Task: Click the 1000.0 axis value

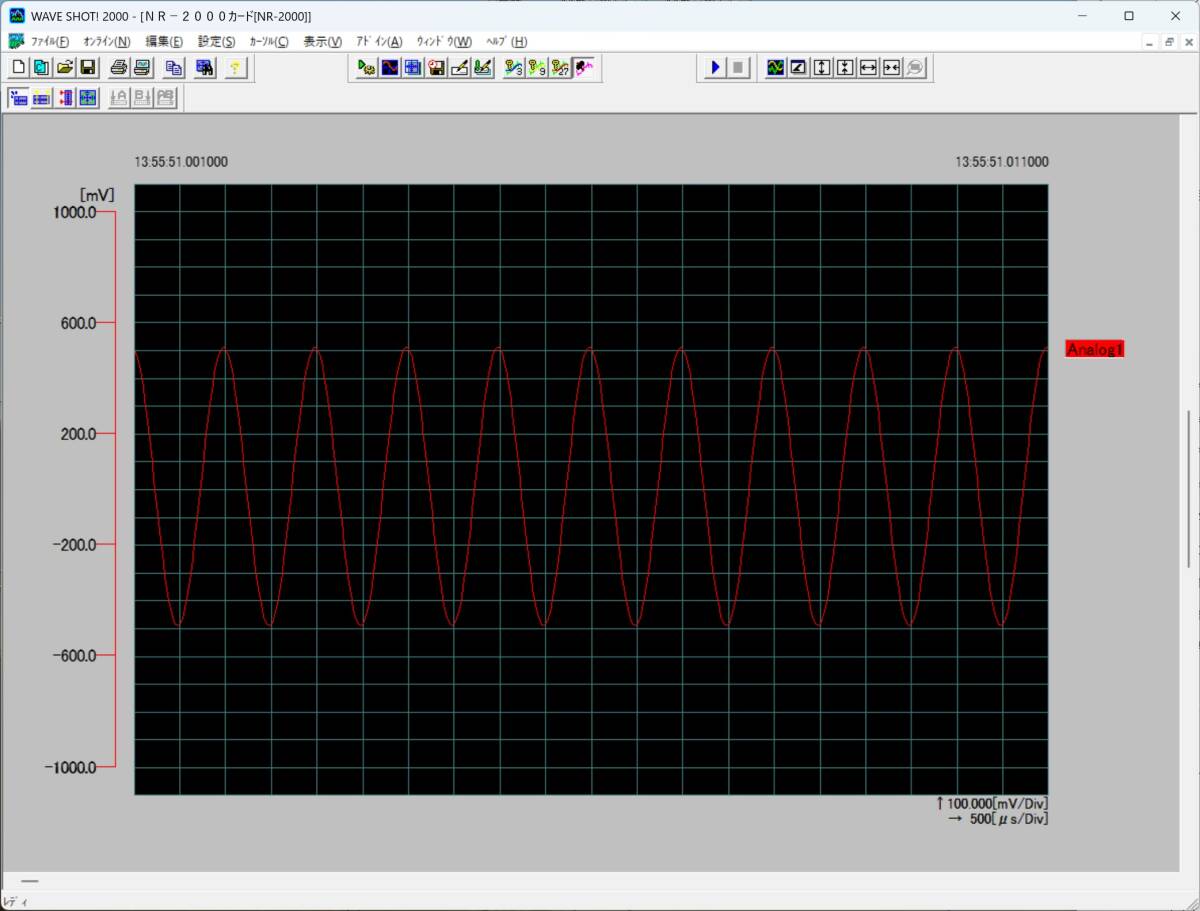Action: pyautogui.click(x=77, y=212)
